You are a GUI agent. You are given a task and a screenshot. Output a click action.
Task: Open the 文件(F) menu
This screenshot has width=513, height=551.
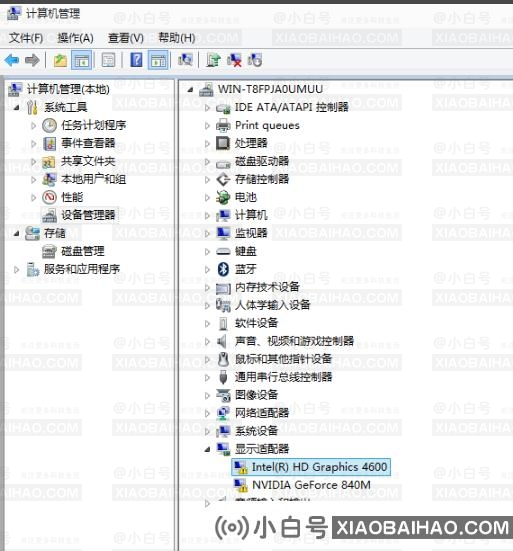coord(26,38)
